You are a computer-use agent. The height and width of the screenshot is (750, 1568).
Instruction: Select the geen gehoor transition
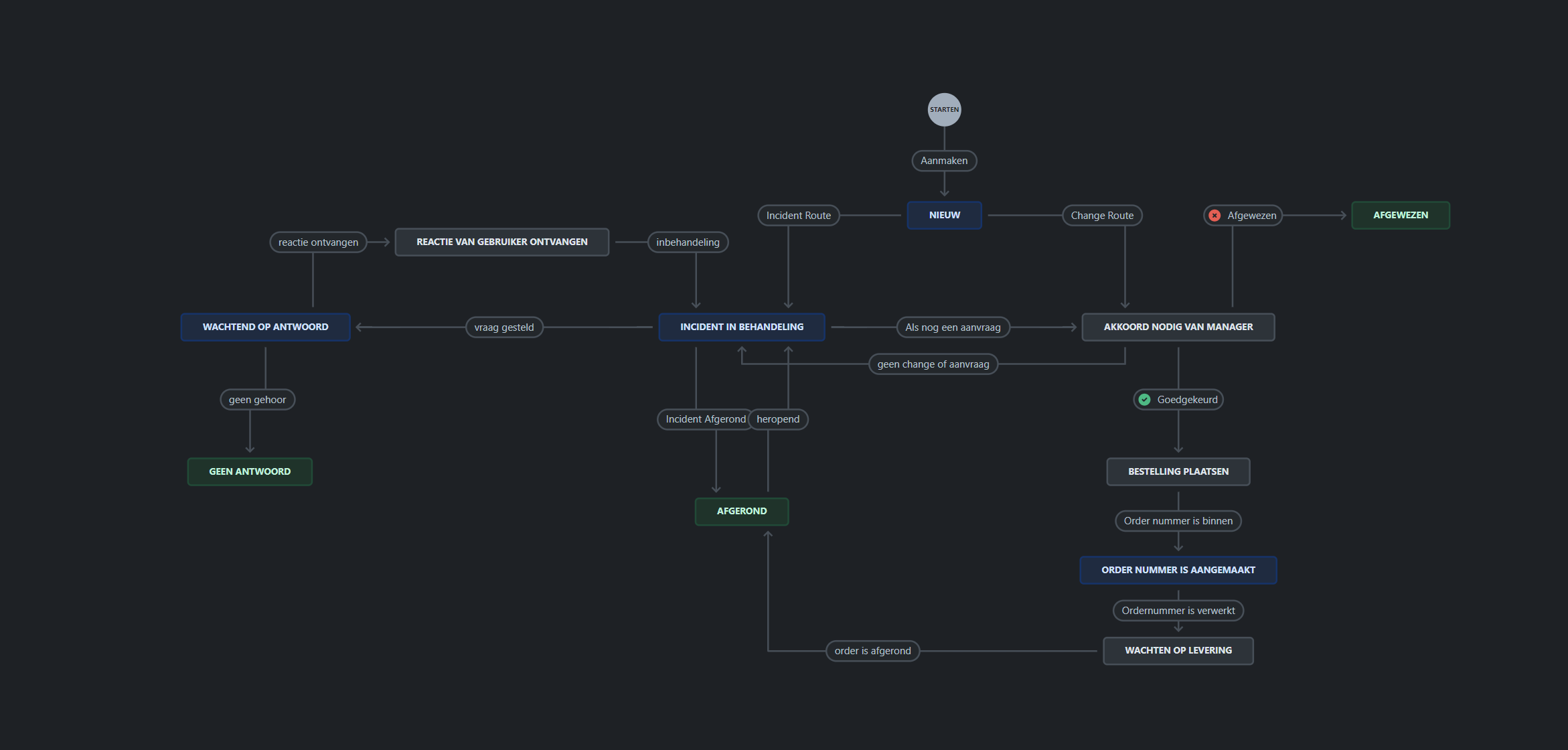pyautogui.click(x=257, y=399)
